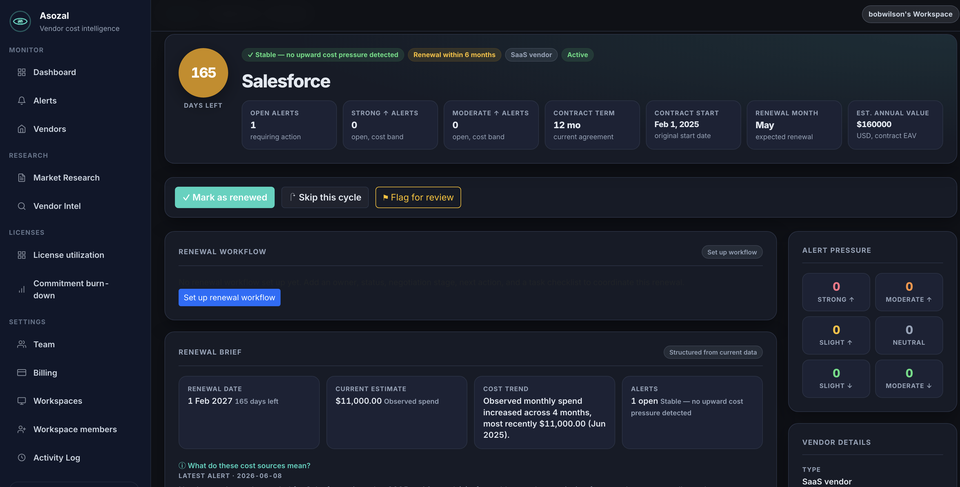Viewport: 960px width, 487px height.
Task: Click the Activity Log clock icon
Action: (21, 458)
